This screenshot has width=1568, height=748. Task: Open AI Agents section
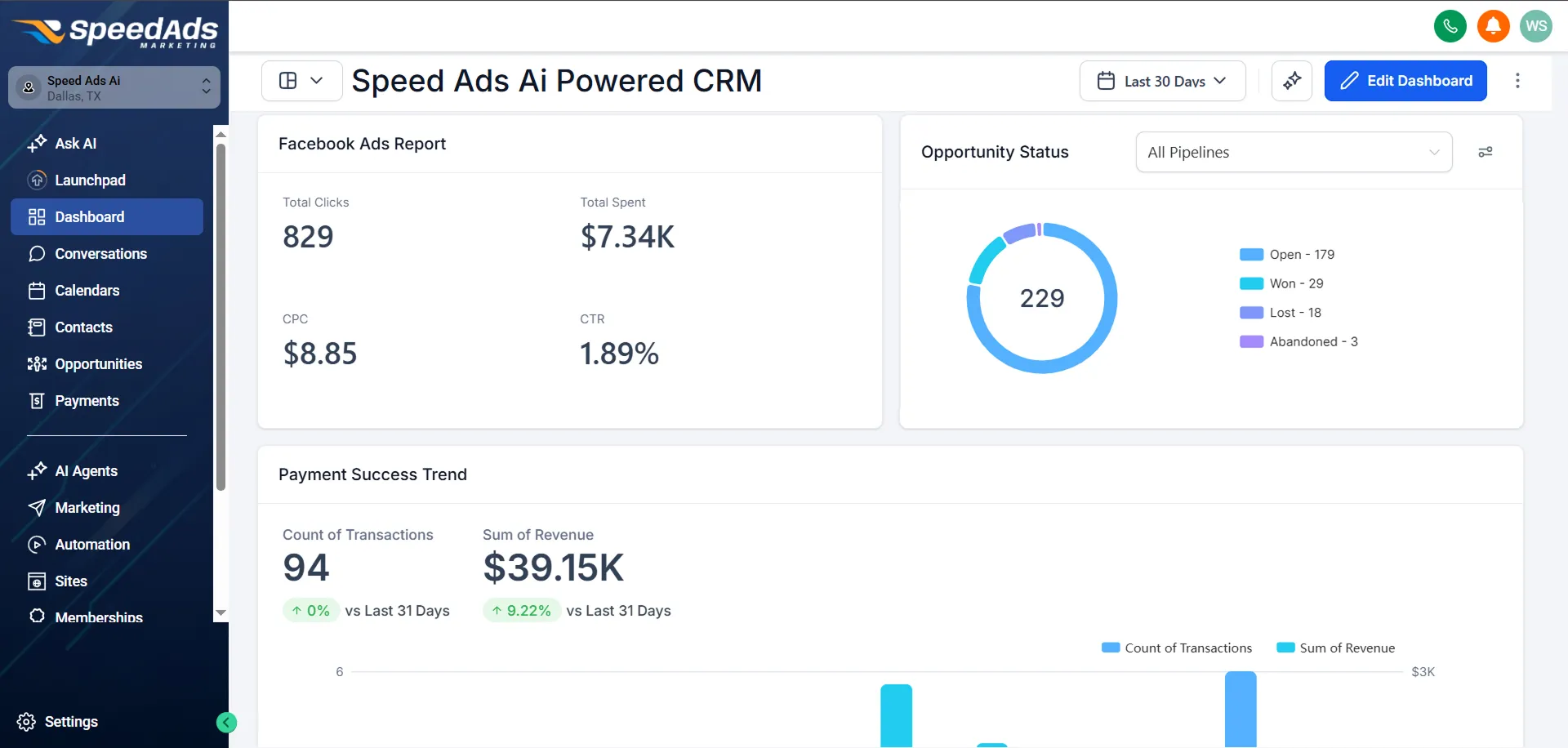tap(107, 471)
